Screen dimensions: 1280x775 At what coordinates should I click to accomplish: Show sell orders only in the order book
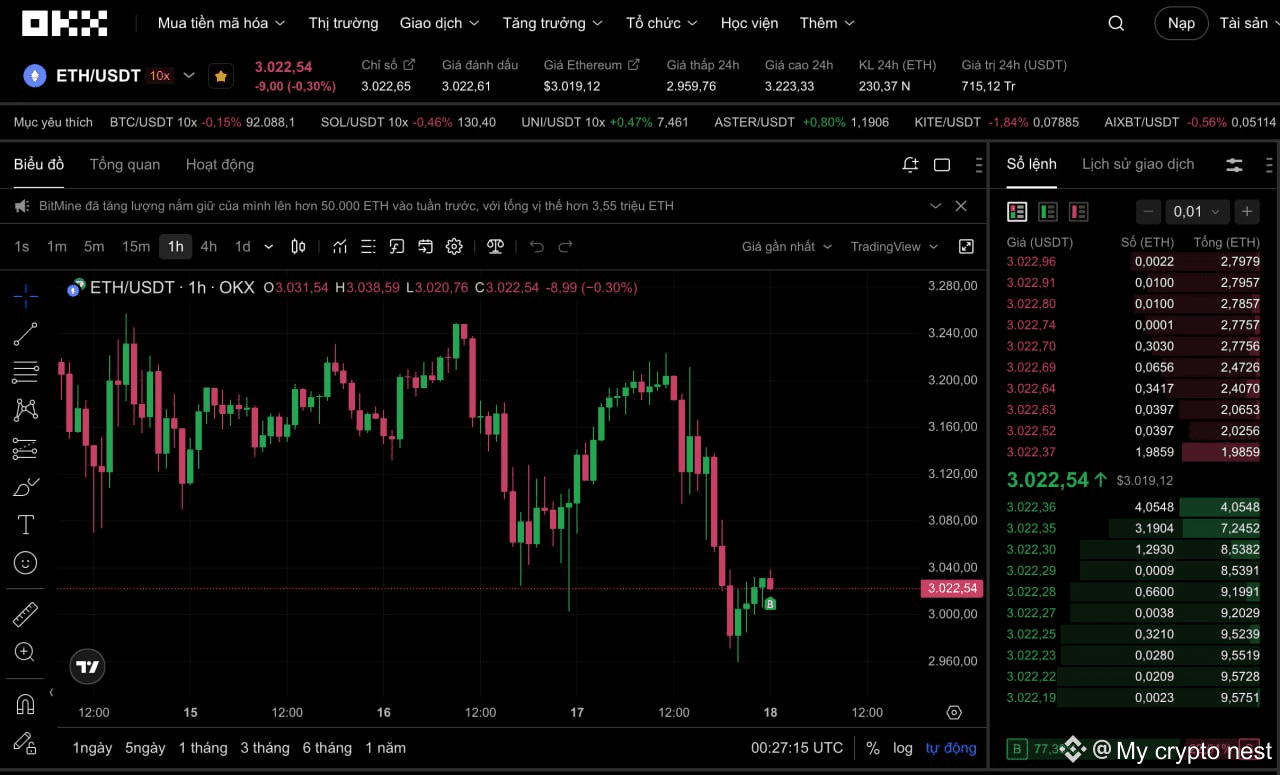pyautogui.click(x=1077, y=211)
